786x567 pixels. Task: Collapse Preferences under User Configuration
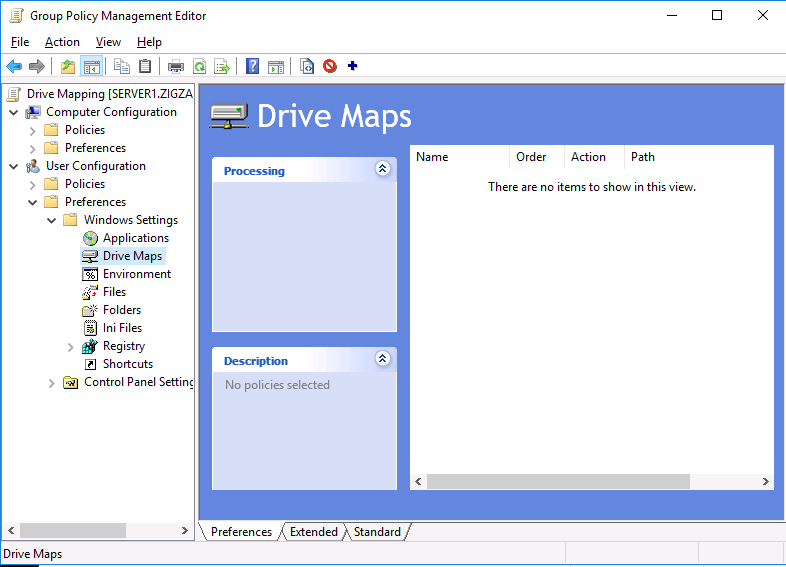click(x=33, y=203)
